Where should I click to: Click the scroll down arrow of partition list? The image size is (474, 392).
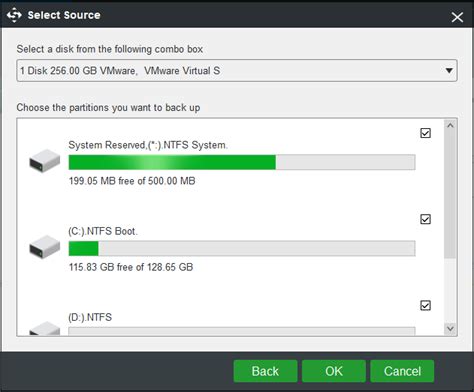(450, 329)
